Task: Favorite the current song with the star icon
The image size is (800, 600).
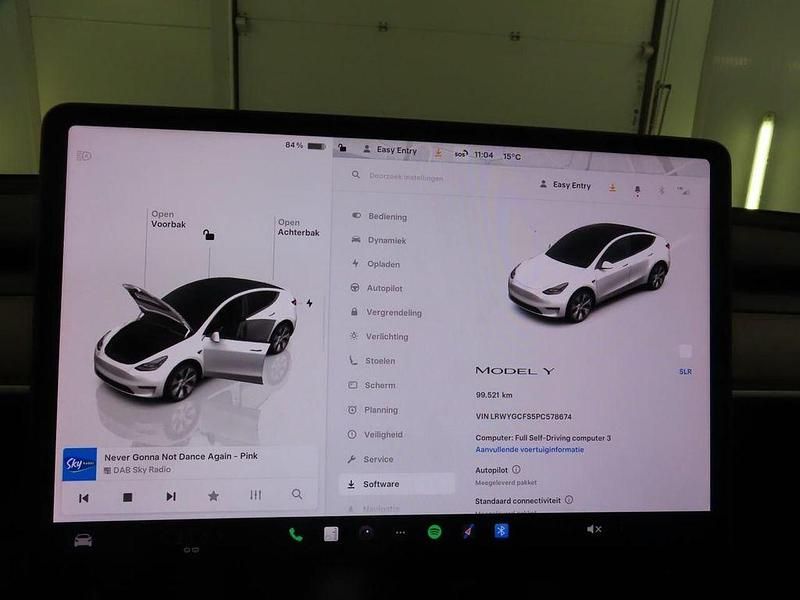Action: click(x=214, y=494)
